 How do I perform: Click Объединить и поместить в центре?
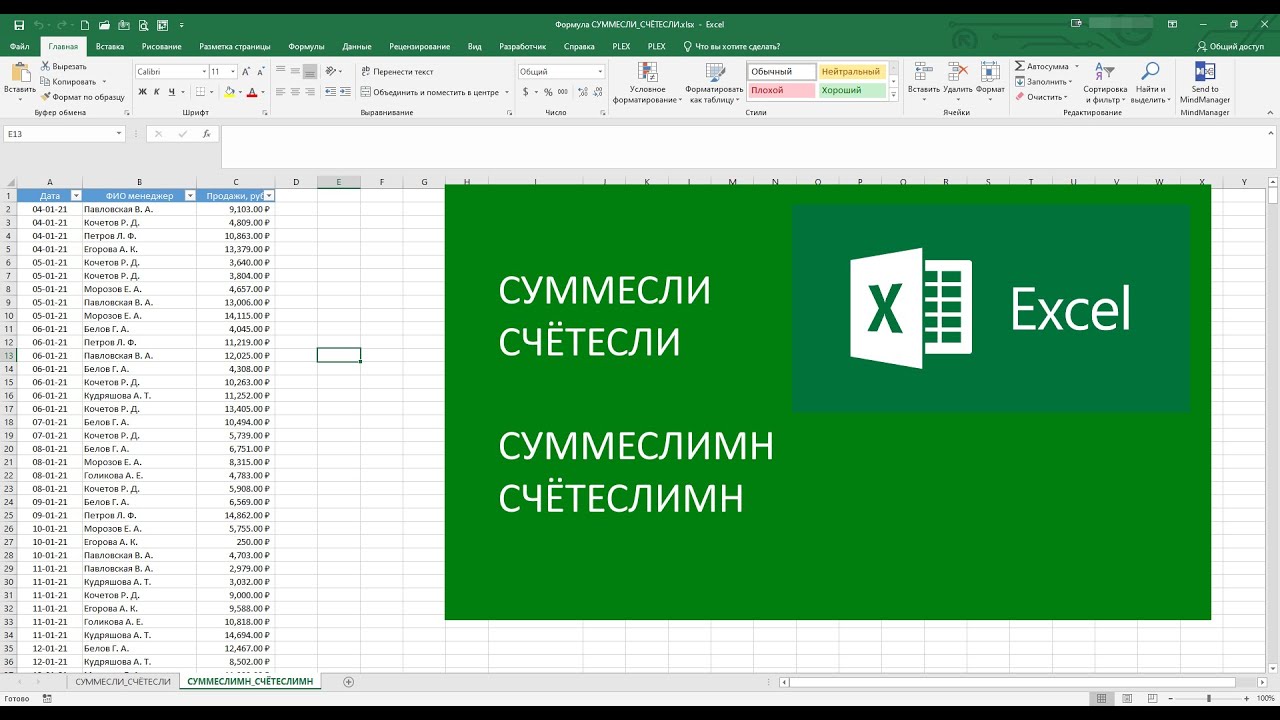coord(430,92)
